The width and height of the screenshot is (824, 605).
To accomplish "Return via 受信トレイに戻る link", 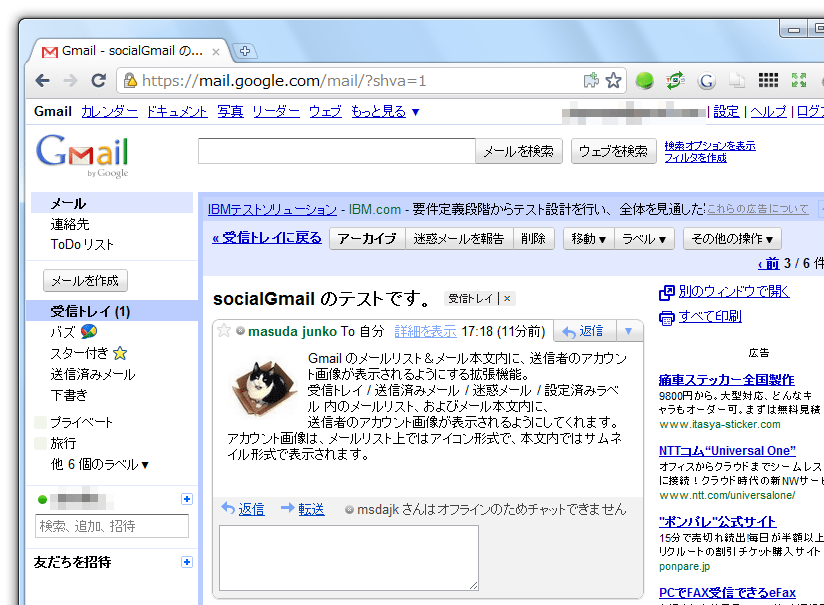I will pos(267,238).
